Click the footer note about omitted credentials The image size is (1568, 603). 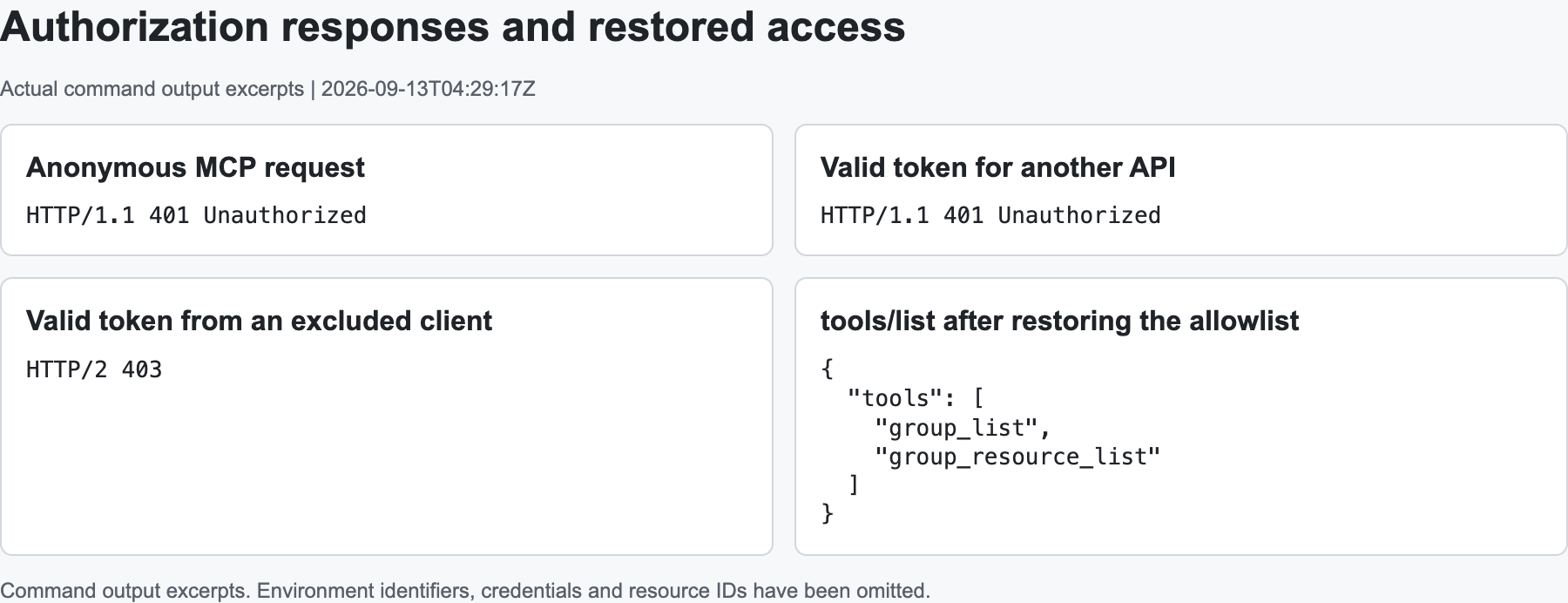coord(465,591)
